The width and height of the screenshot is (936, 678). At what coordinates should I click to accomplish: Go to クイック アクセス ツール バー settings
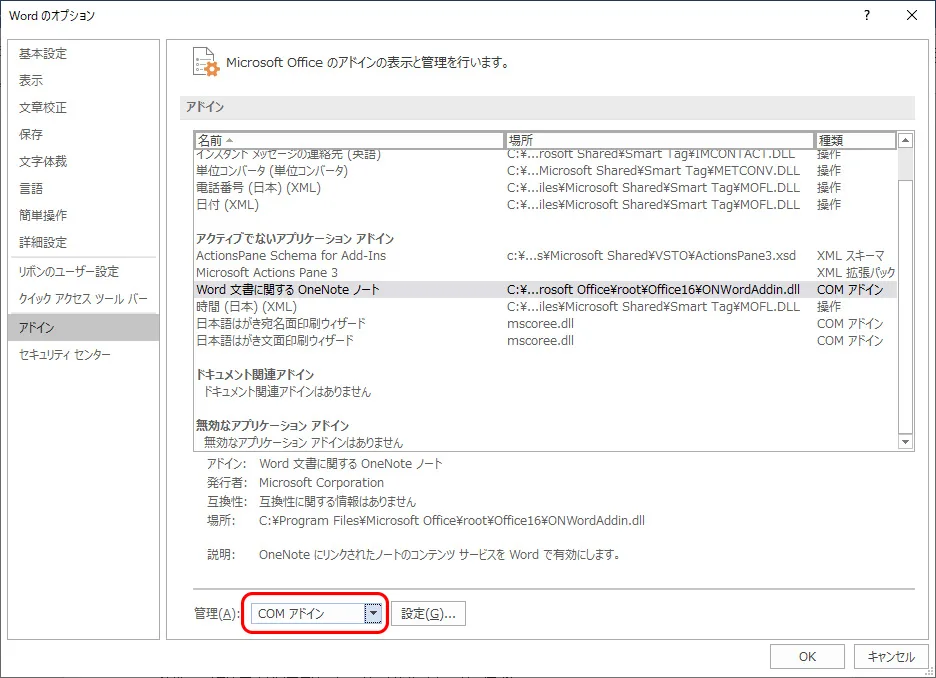(x=83, y=299)
